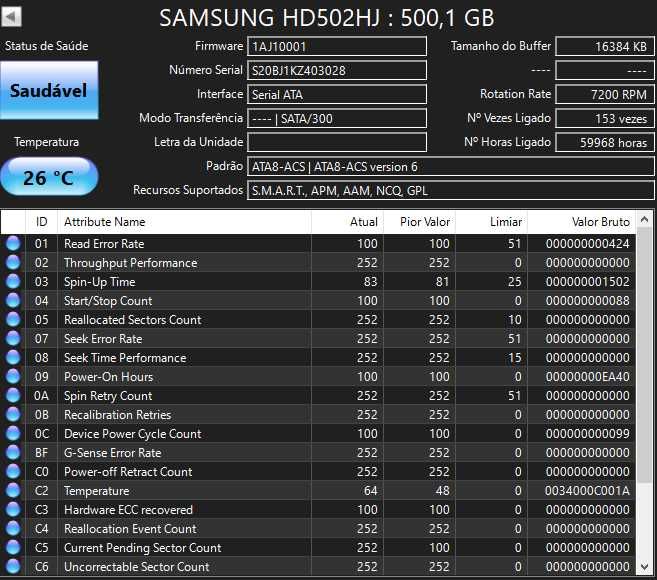Select the 'G-Sense Error Rate' attribute name
The width and height of the screenshot is (657, 580).
tap(112, 453)
